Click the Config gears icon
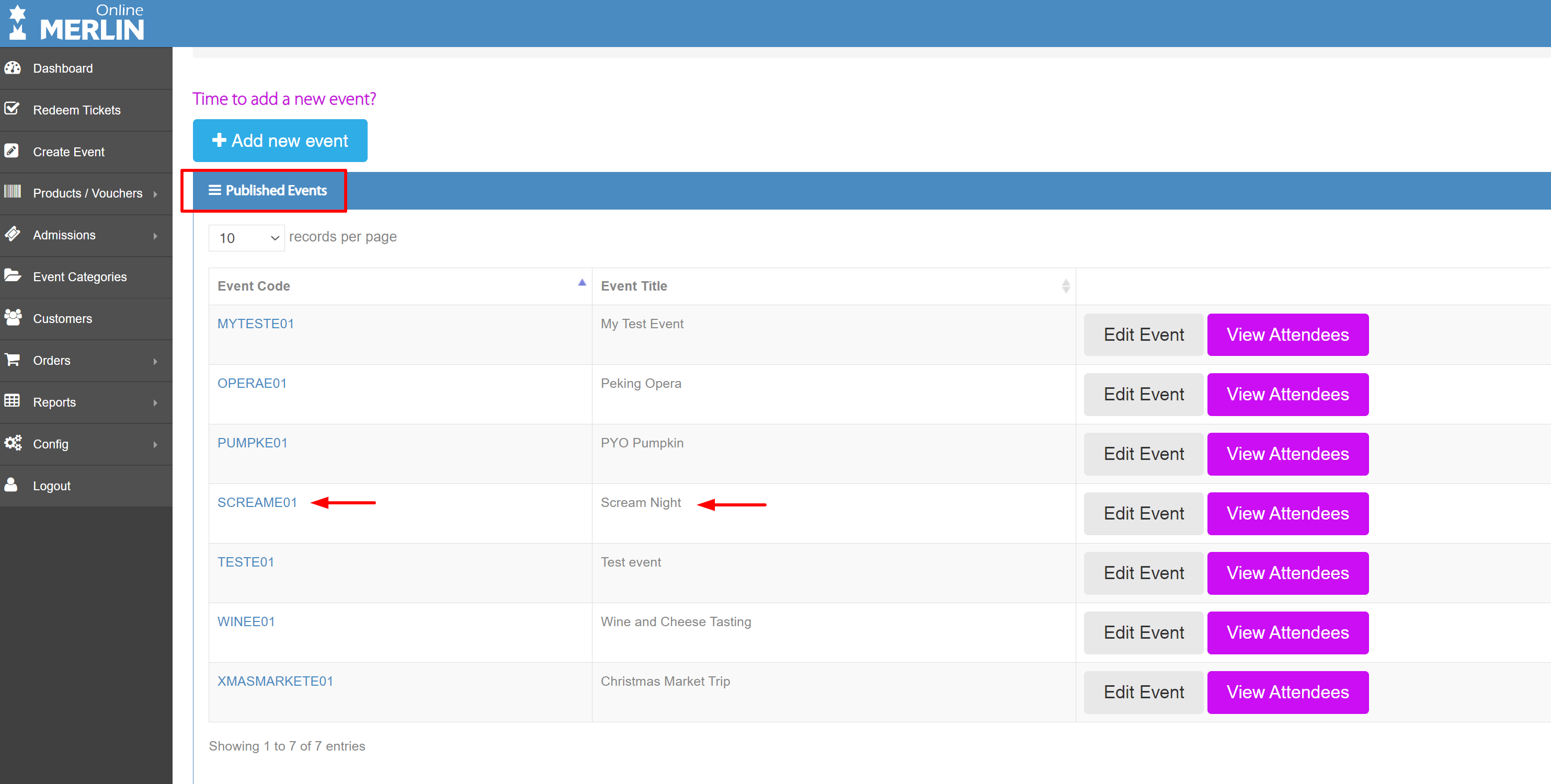The image size is (1551, 784). tap(13, 443)
